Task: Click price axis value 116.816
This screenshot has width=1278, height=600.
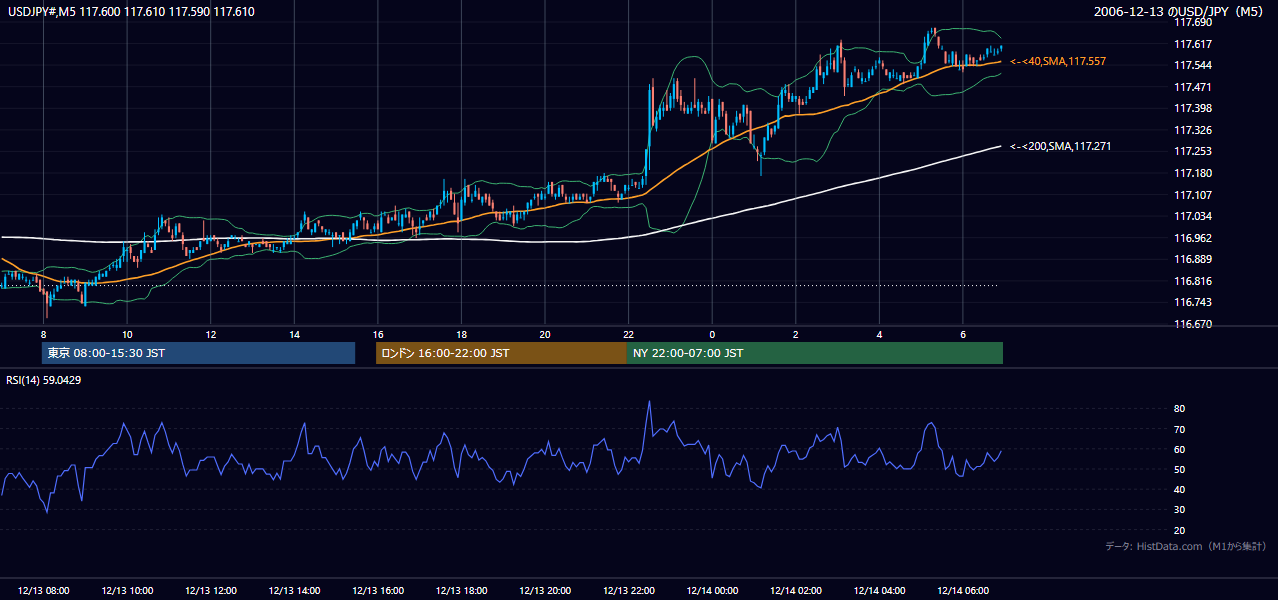Action: coord(1193,281)
